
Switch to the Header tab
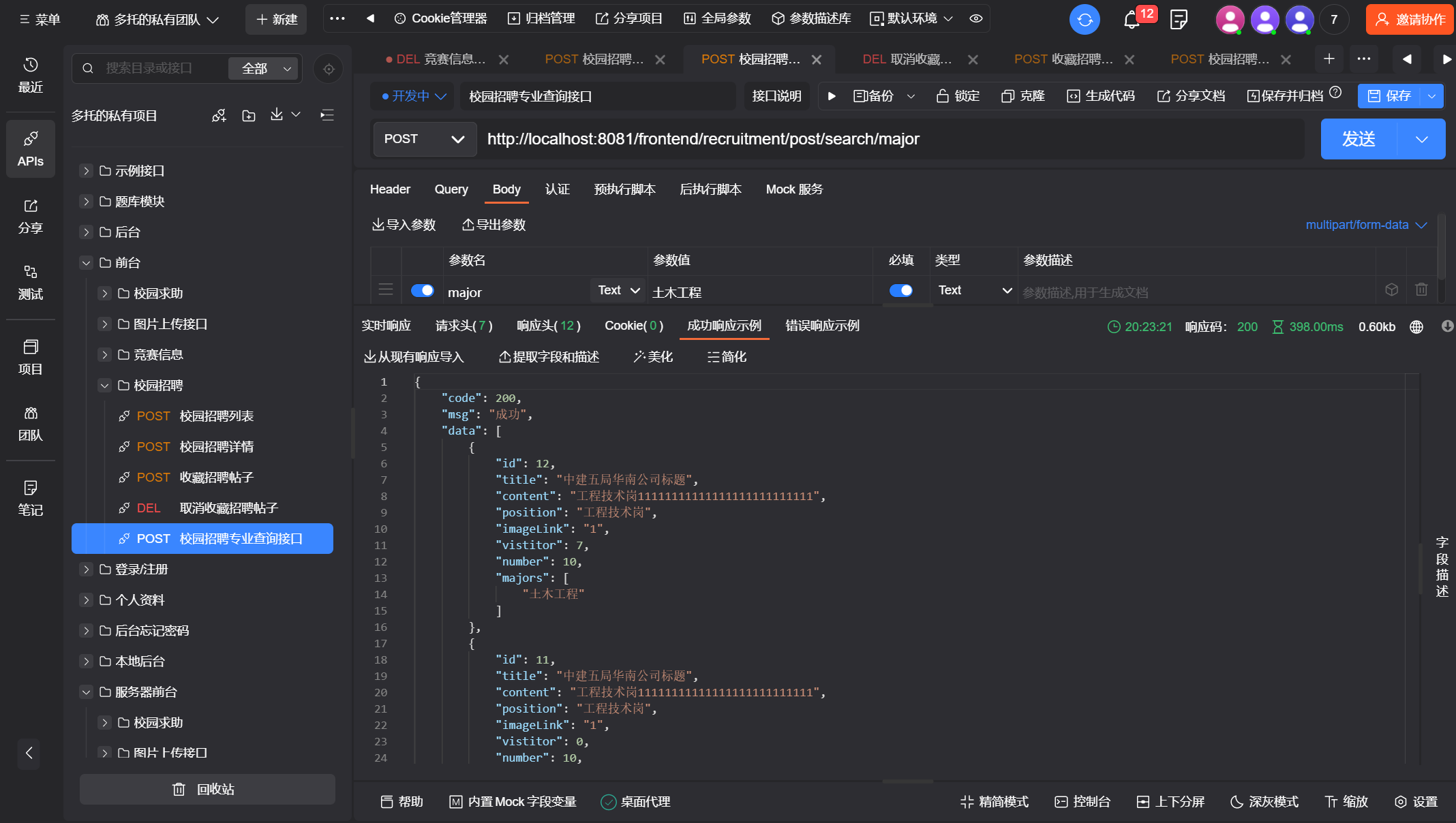pyautogui.click(x=390, y=189)
